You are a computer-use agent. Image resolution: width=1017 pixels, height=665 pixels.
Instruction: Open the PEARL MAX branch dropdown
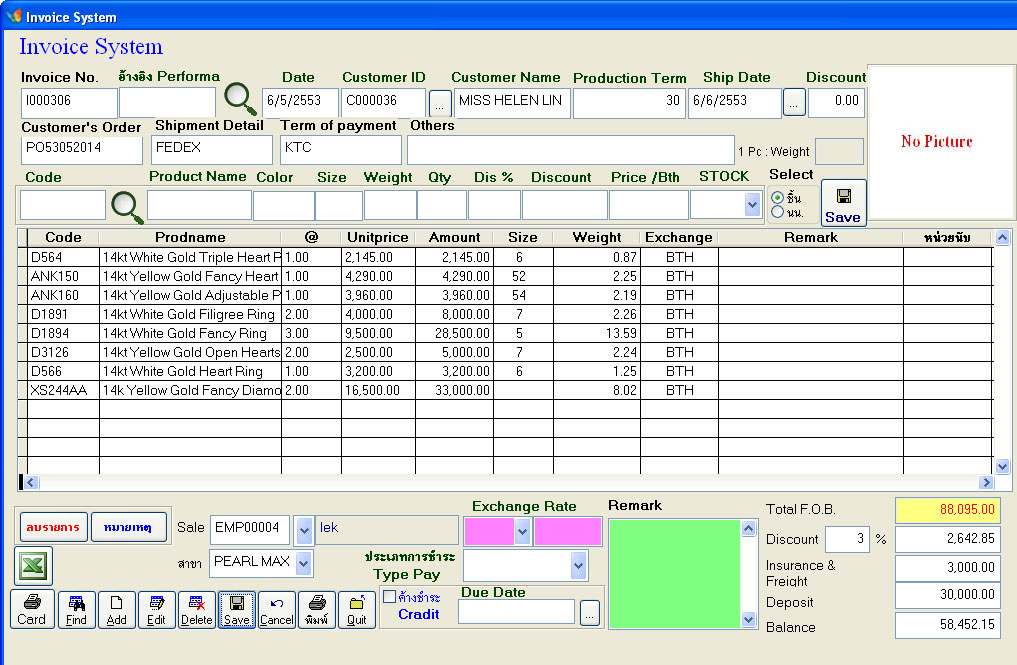pyautogui.click(x=304, y=563)
